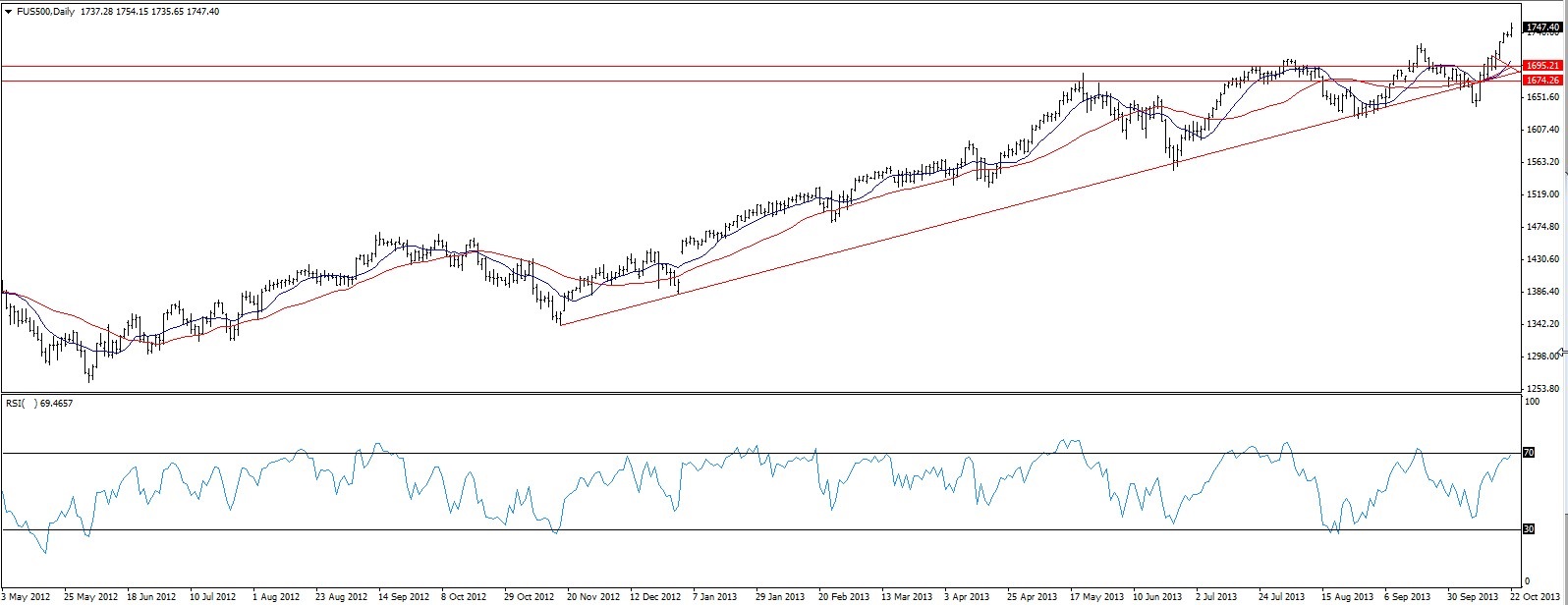Select the red price tag 1695.21
The width and height of the screenshot is (1568, 605).
(x=1540, y=65)
